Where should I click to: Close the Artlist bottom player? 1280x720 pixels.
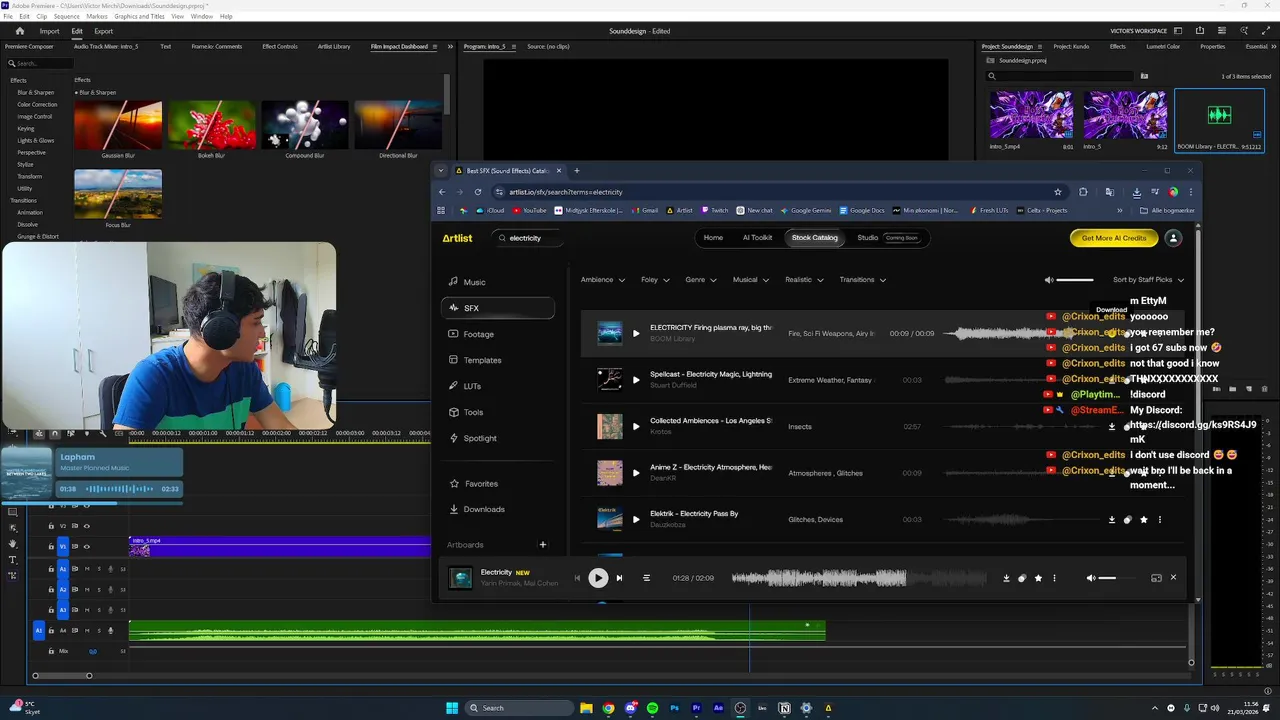pyautogui.click(x=1173, y=577)
